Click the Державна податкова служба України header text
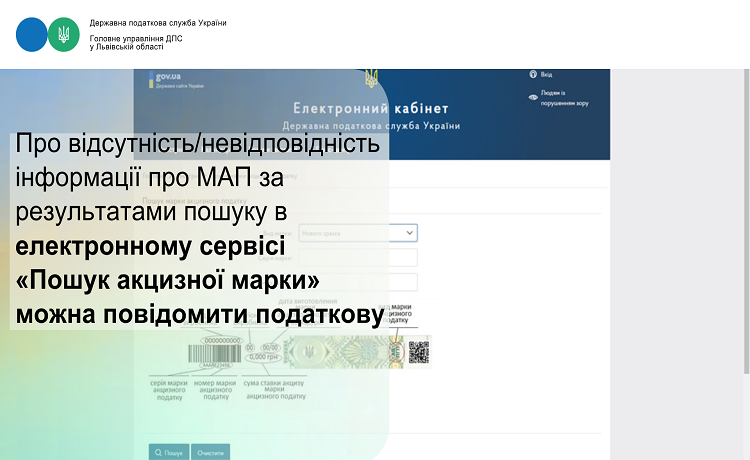750x460 pixels. pos(158,22)
